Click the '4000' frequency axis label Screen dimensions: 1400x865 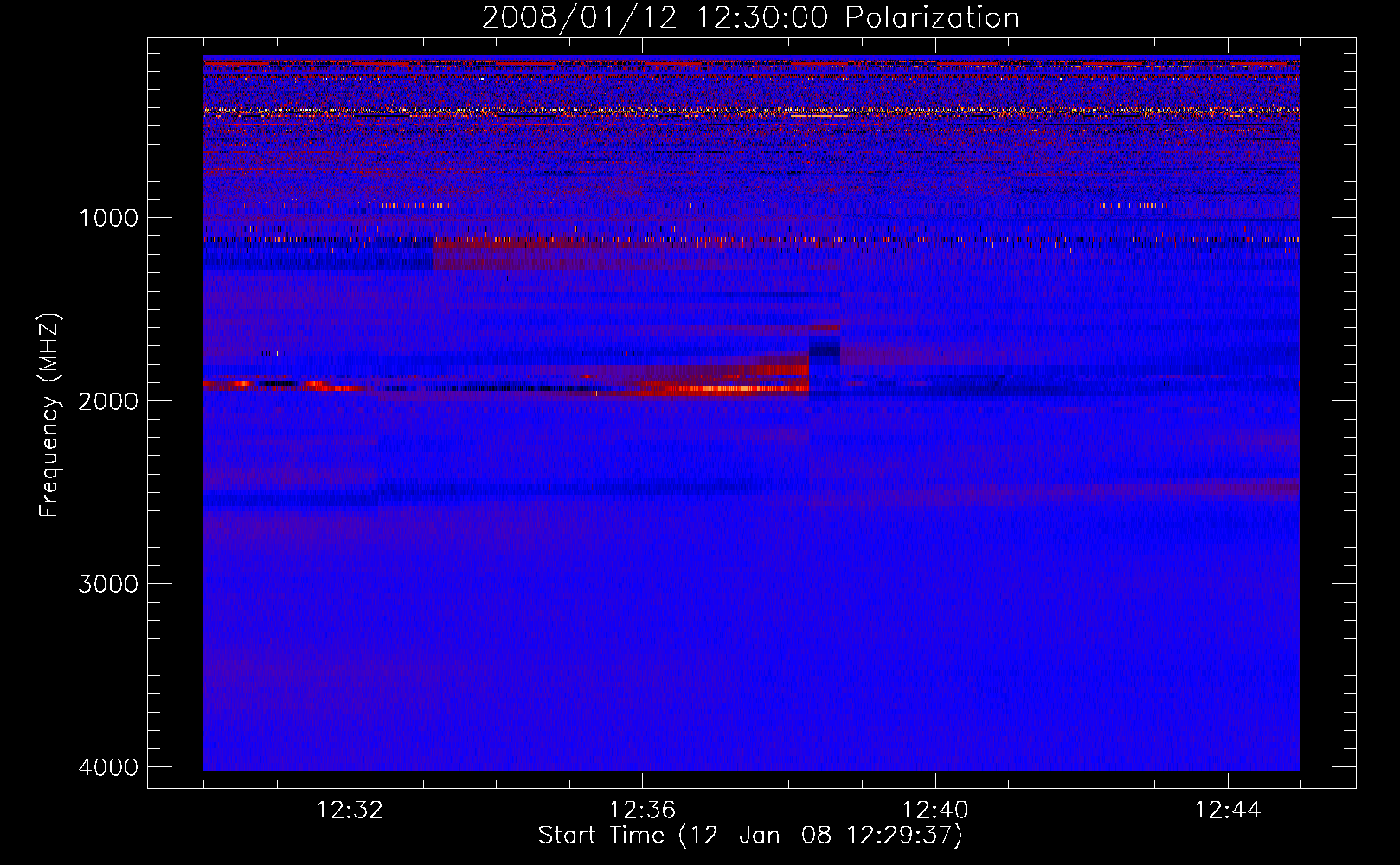click(x=108, y=767)
